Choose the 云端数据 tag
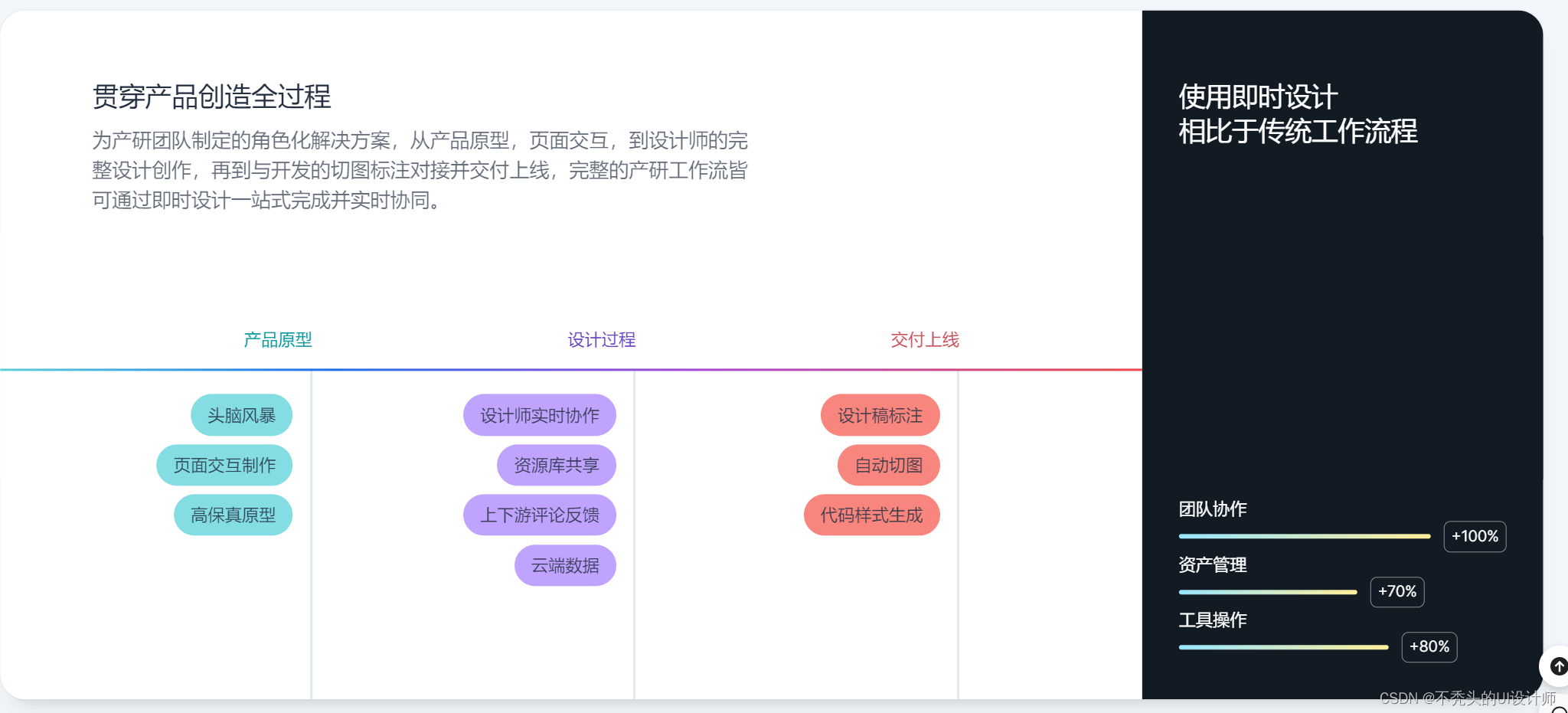Screen dimensions: 1568x713 pos(565,565)
